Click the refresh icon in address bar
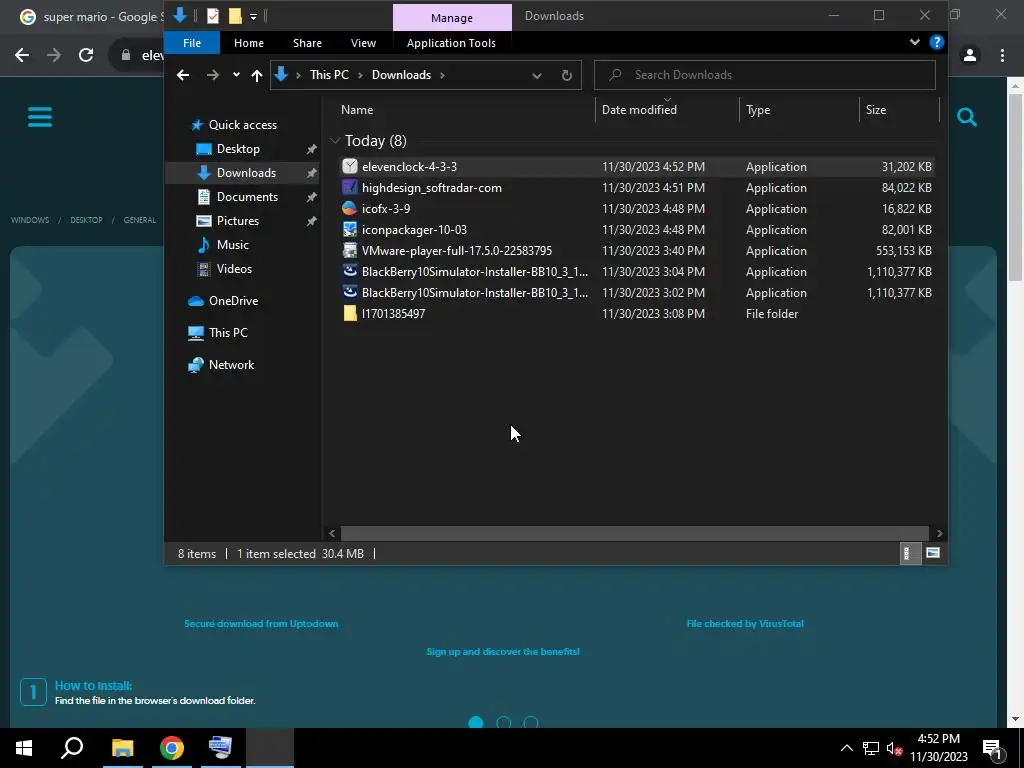This screenshot has width=1024, height=768. point(567,75)
